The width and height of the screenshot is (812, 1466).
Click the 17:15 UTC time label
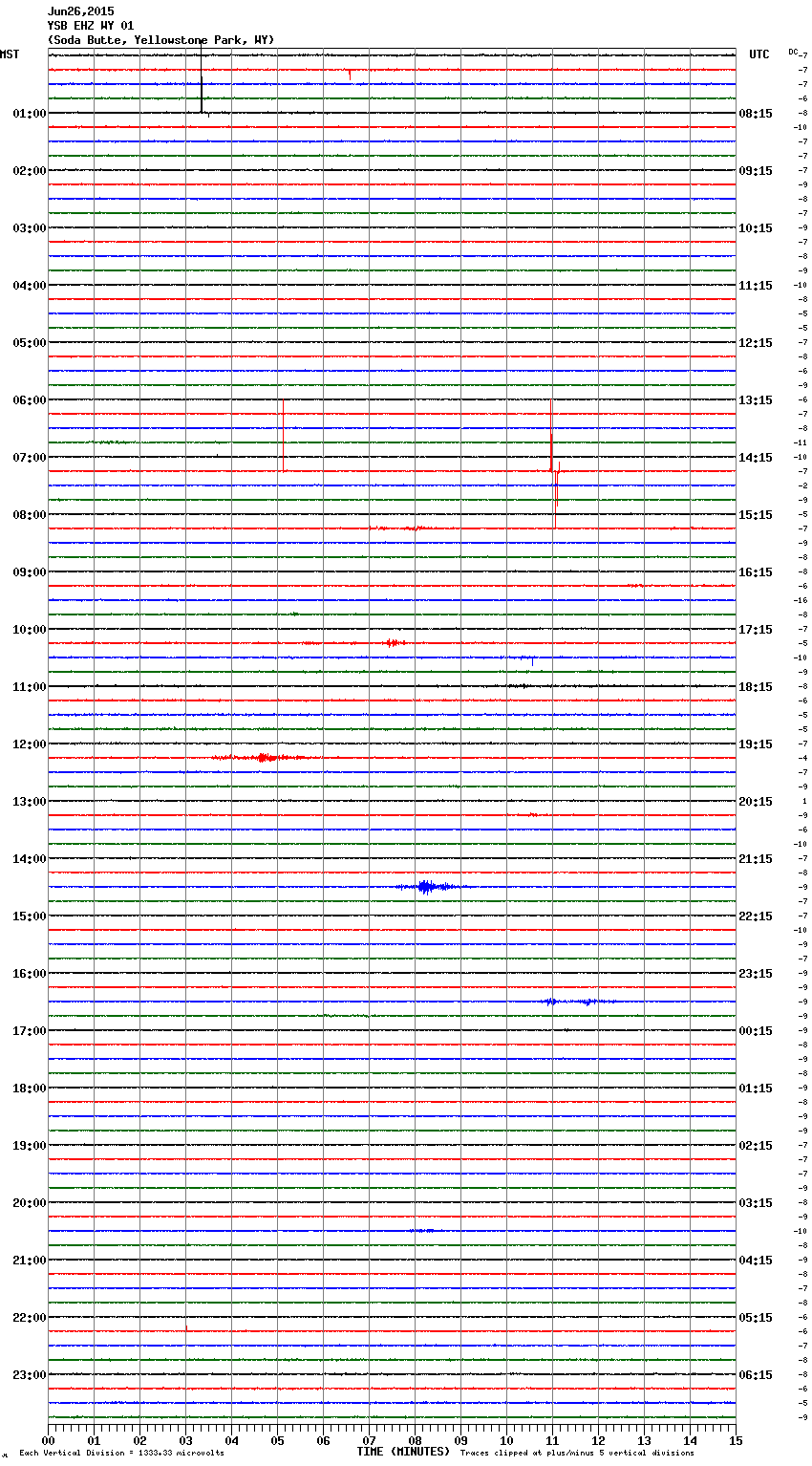(x=756, y=630)
